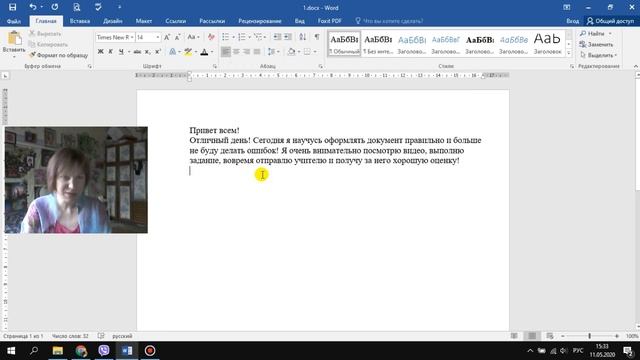
Task: Switch to read mode view in status bar
Action: click(x=514, y=336)
